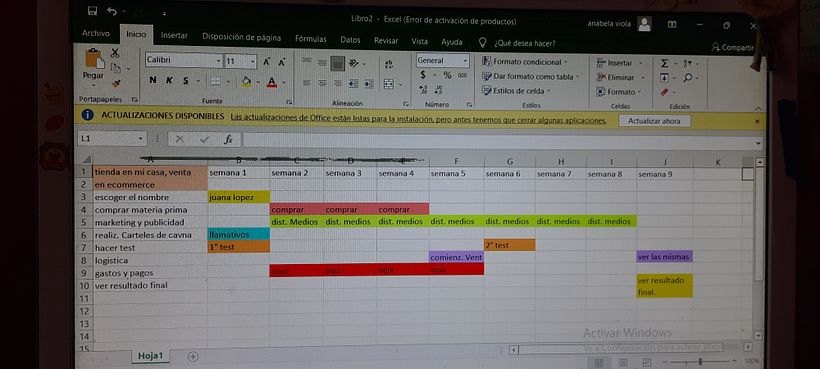Open the find and select magnifier icon
Screen dimensions: 820x369
(x=687, y=78)
